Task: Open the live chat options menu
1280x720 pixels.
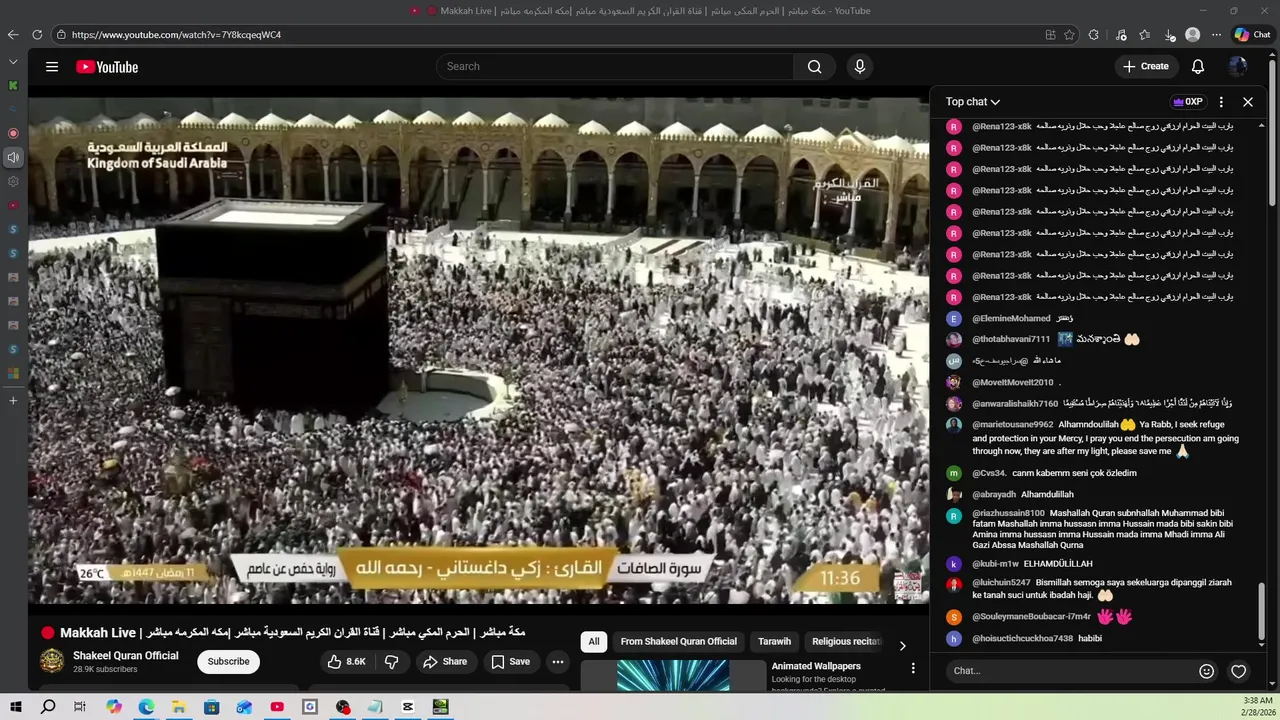Action: click(1221, 102)
